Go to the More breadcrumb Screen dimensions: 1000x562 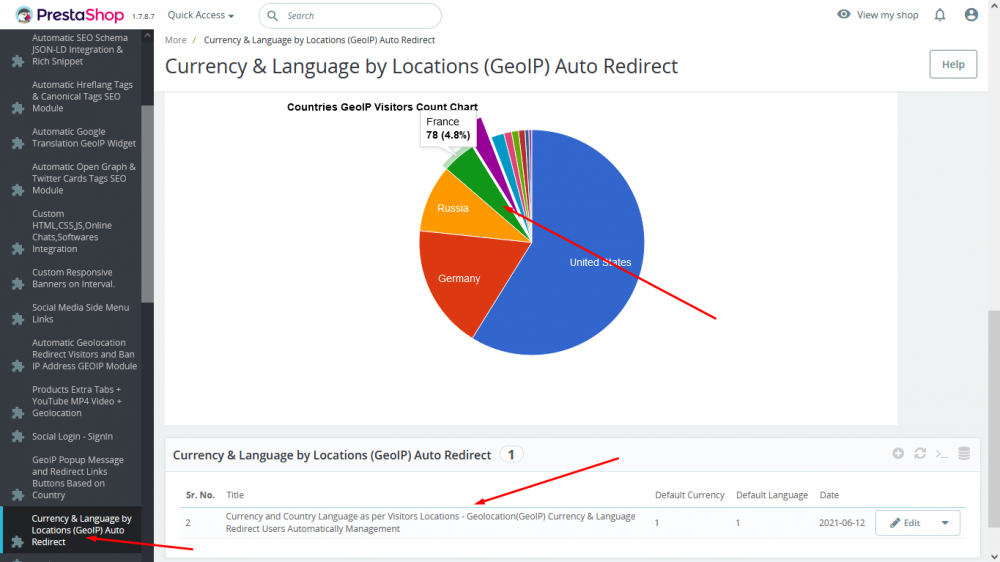(175, 40)
